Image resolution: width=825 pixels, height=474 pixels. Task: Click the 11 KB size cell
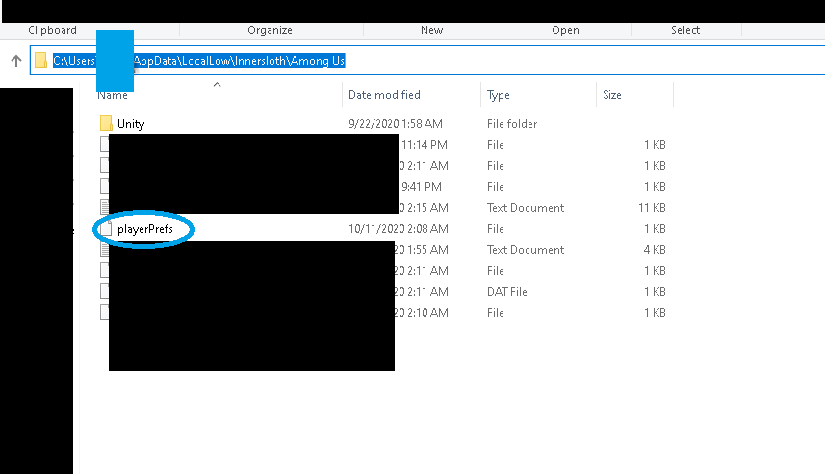pos(651,208)
